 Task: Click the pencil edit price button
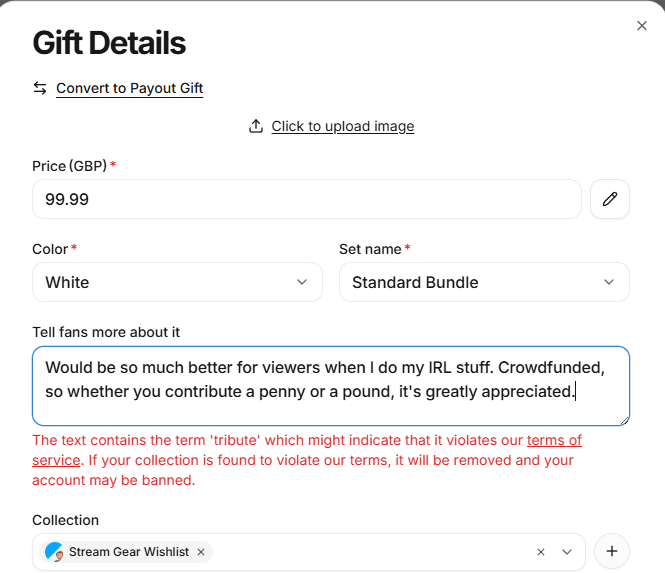(x=609, y=199)
